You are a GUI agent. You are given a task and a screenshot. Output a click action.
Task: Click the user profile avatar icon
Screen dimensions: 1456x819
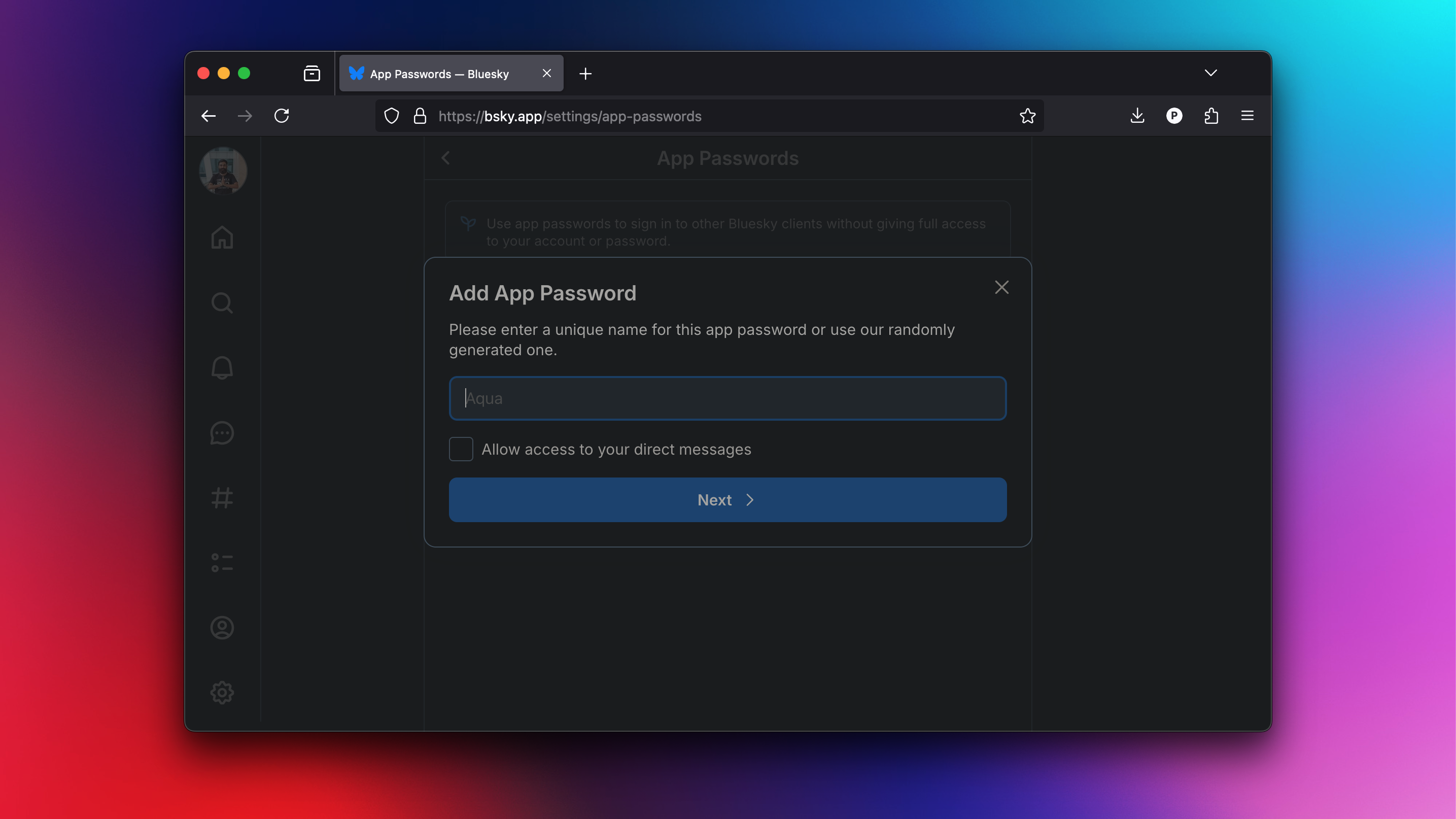[x=223, y=170]
